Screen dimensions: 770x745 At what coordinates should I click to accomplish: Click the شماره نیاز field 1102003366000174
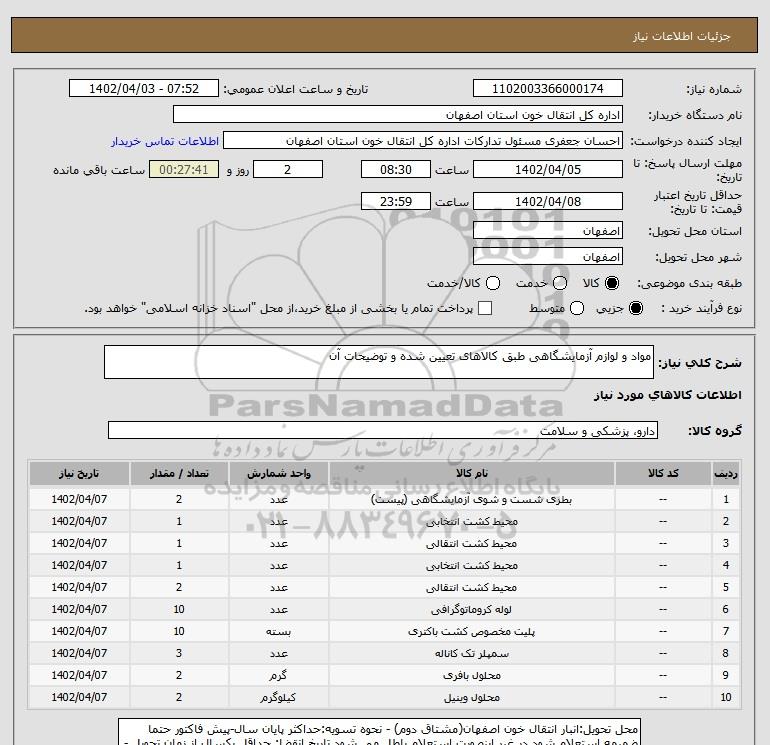[x=548, y=88]
